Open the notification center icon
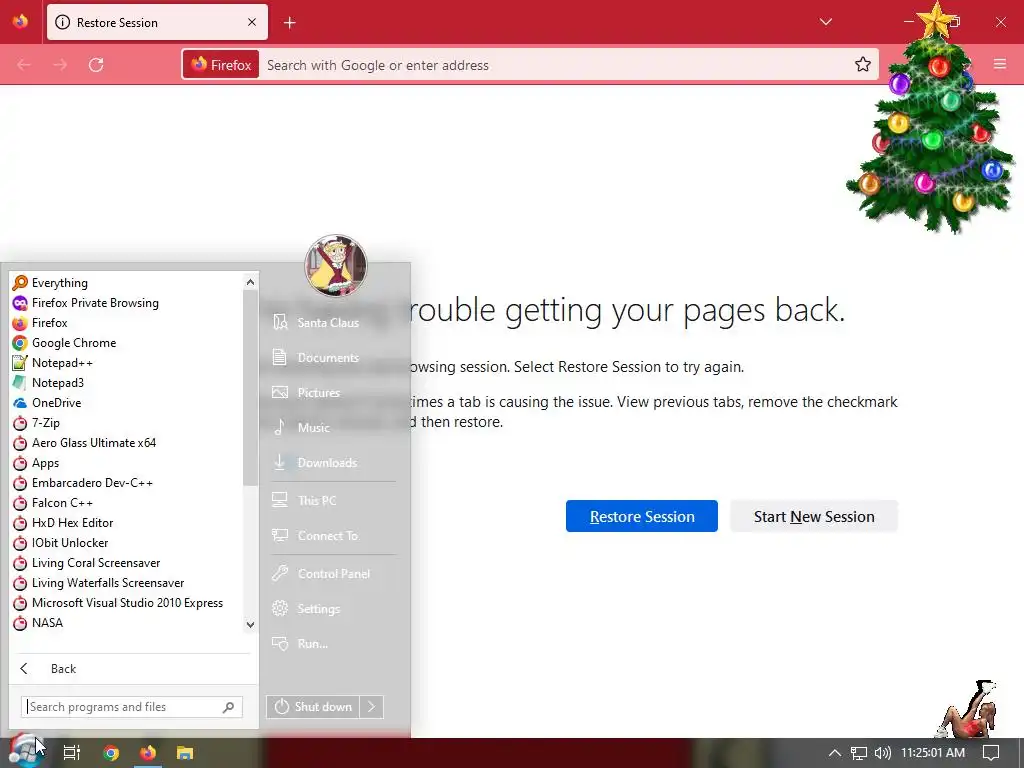The width and height of the screenshot is (1024, 768). point(991,753)
